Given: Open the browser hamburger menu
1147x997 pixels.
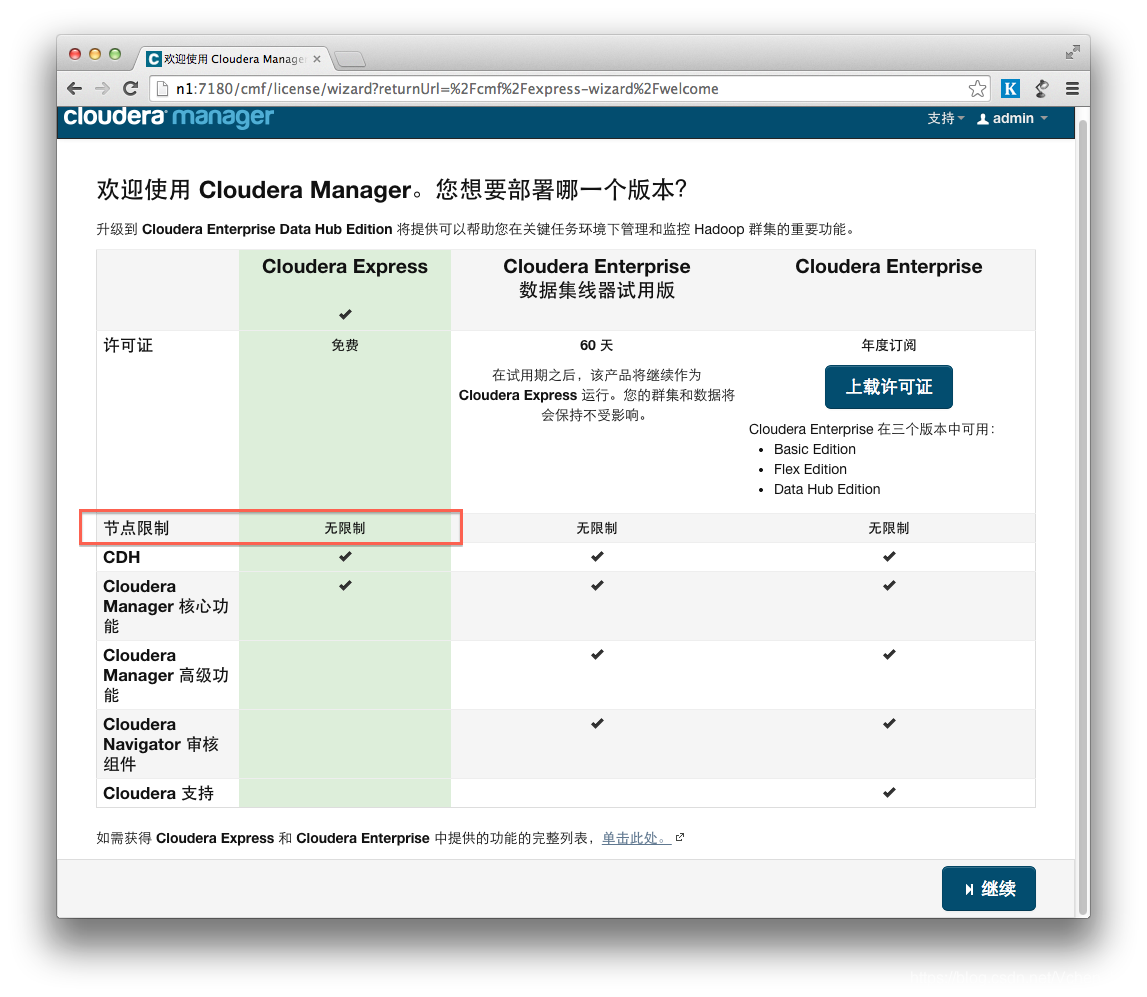Looking at the screenshot, I should 1072,89.
